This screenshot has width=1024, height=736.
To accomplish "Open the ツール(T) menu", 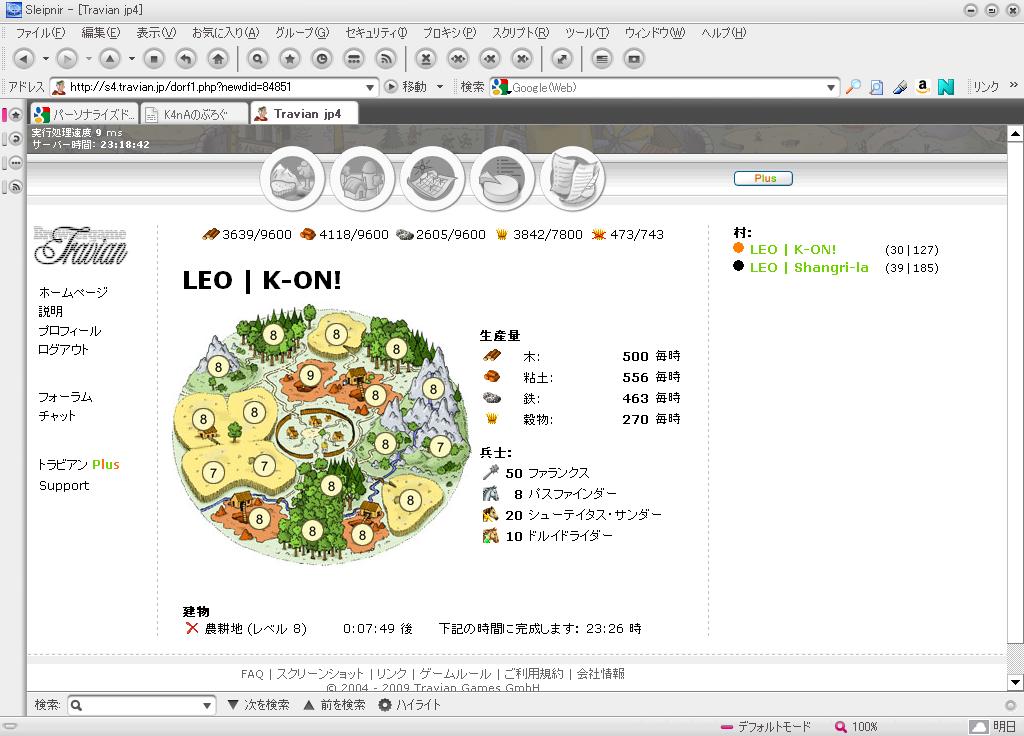I will coord(587,33).
